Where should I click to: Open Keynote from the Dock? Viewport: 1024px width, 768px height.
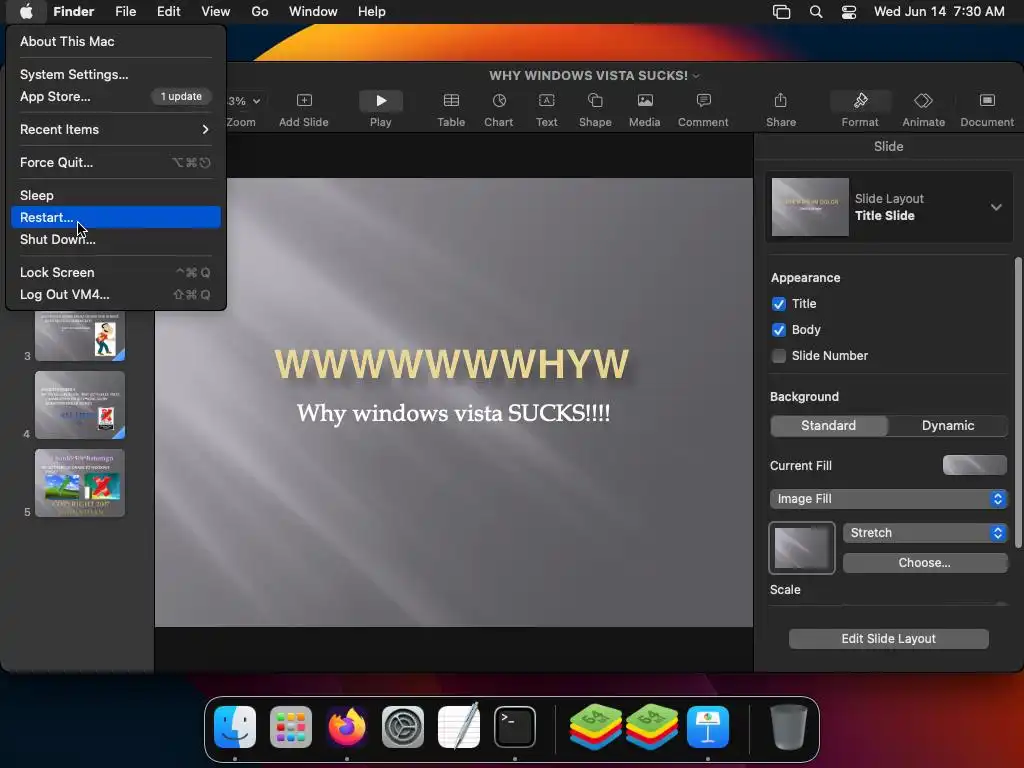click(x=708, y=727)
